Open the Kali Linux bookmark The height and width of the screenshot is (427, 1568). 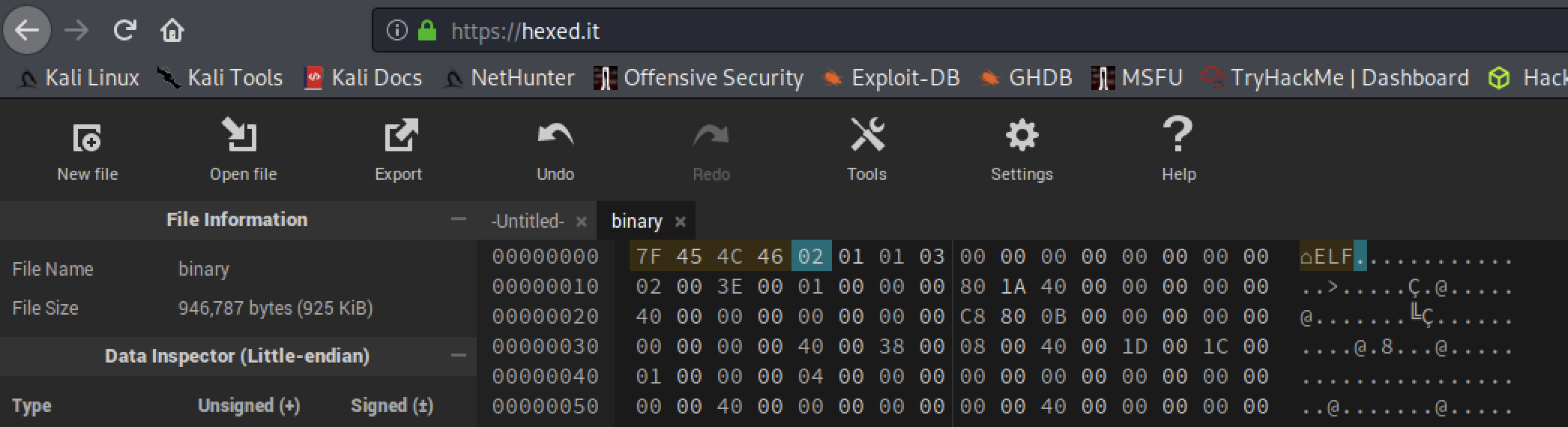tap(79, 77)
